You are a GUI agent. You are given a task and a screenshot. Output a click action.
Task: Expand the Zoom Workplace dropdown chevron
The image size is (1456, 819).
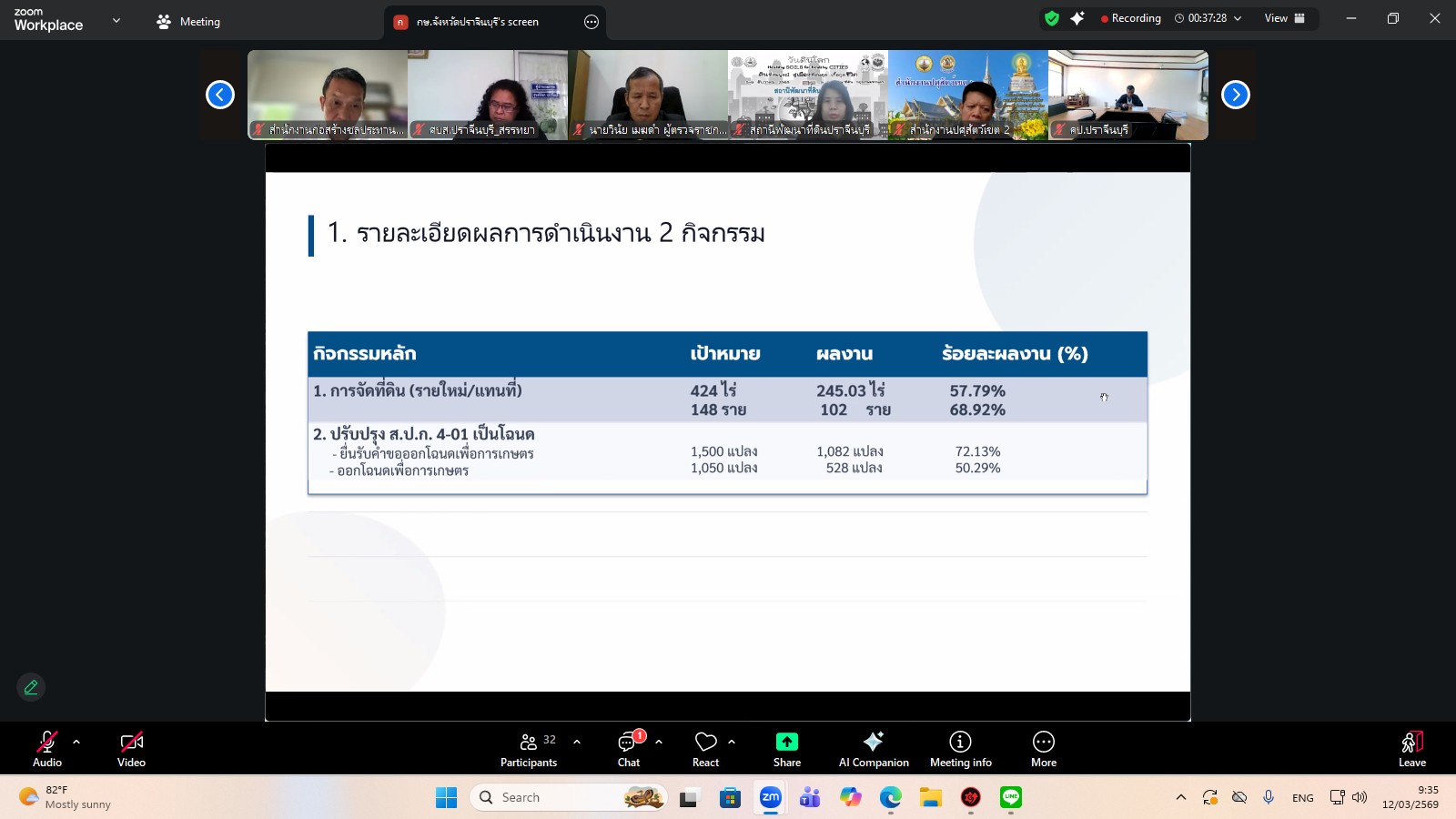(116, 20)
